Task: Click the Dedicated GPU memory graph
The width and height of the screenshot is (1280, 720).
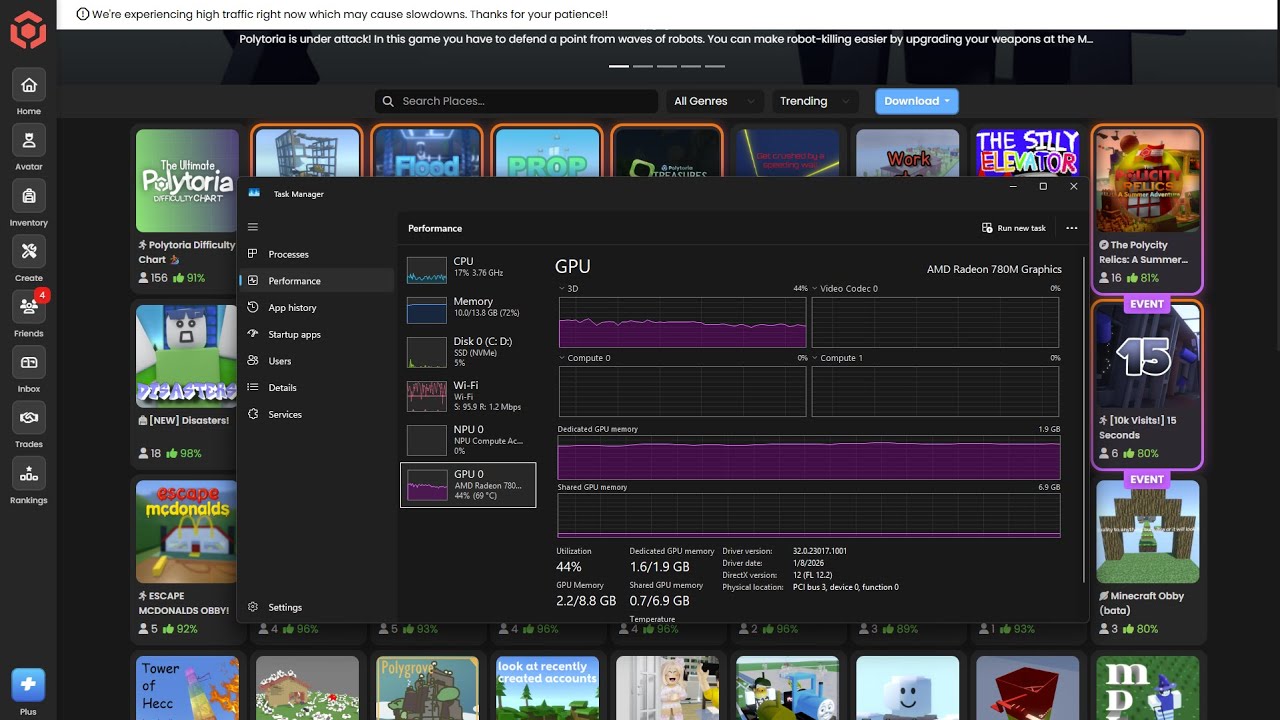Action: tap(808, 457)
